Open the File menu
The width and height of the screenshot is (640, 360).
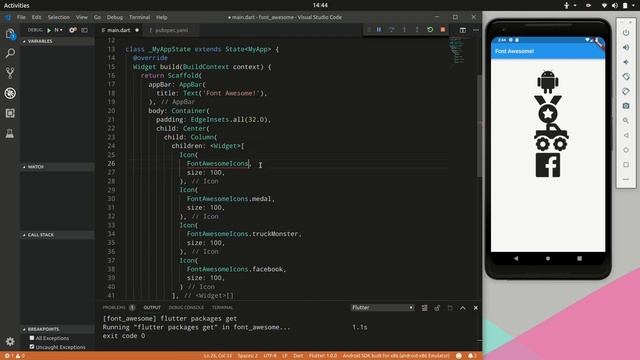pos(21,17)
